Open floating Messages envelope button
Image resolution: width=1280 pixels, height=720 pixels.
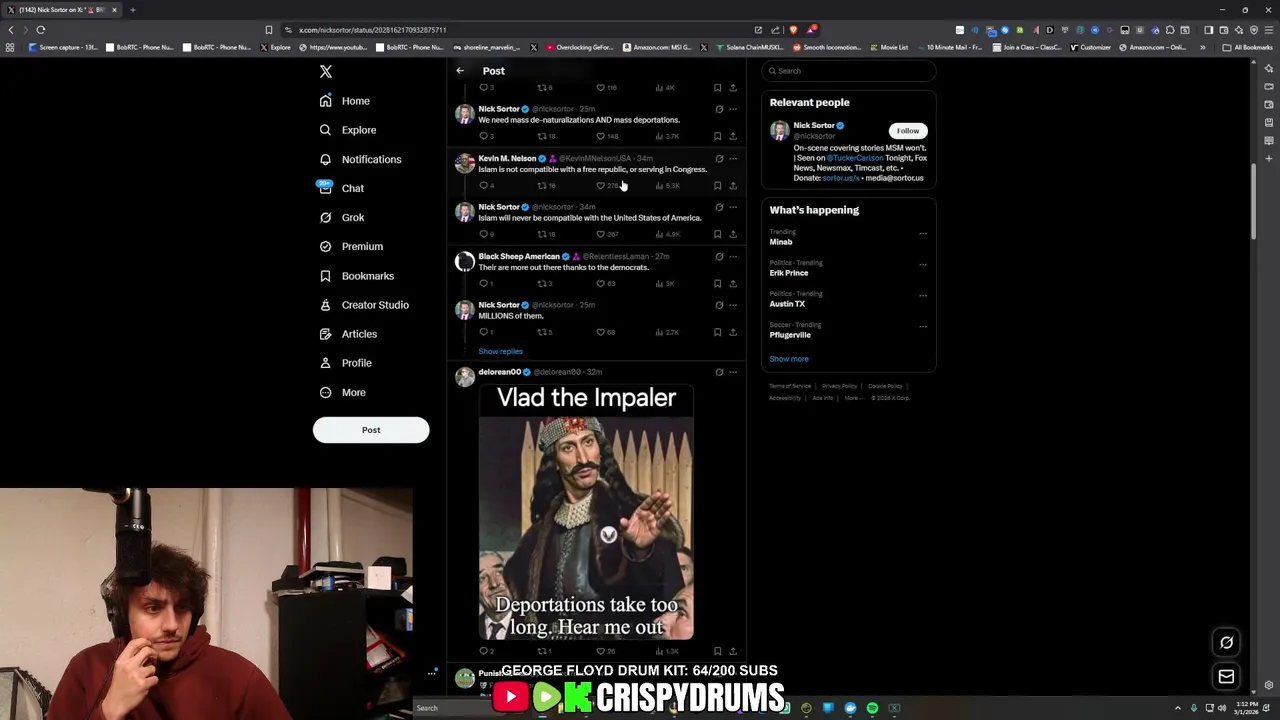pyautogui.click(x=1226, y=677)
